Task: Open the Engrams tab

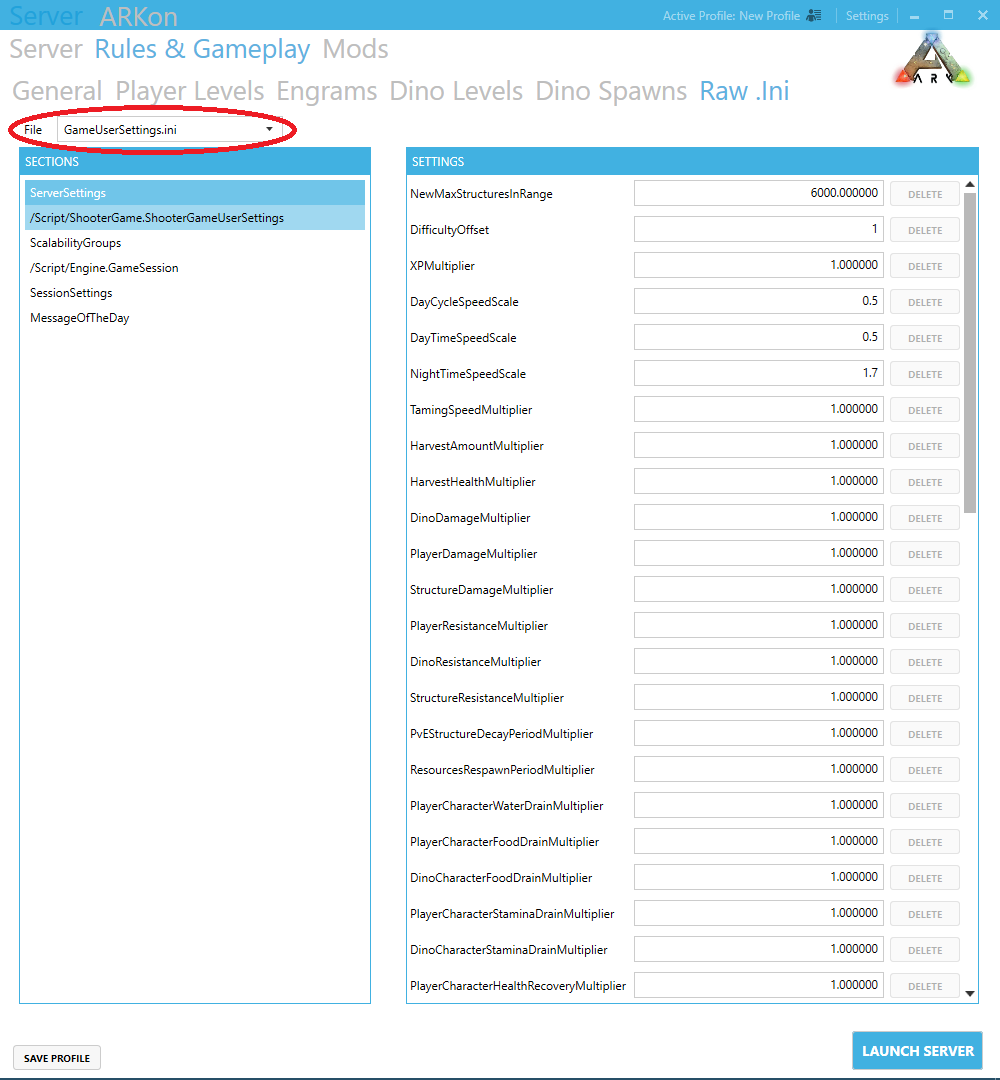Action: pos(326,91)
